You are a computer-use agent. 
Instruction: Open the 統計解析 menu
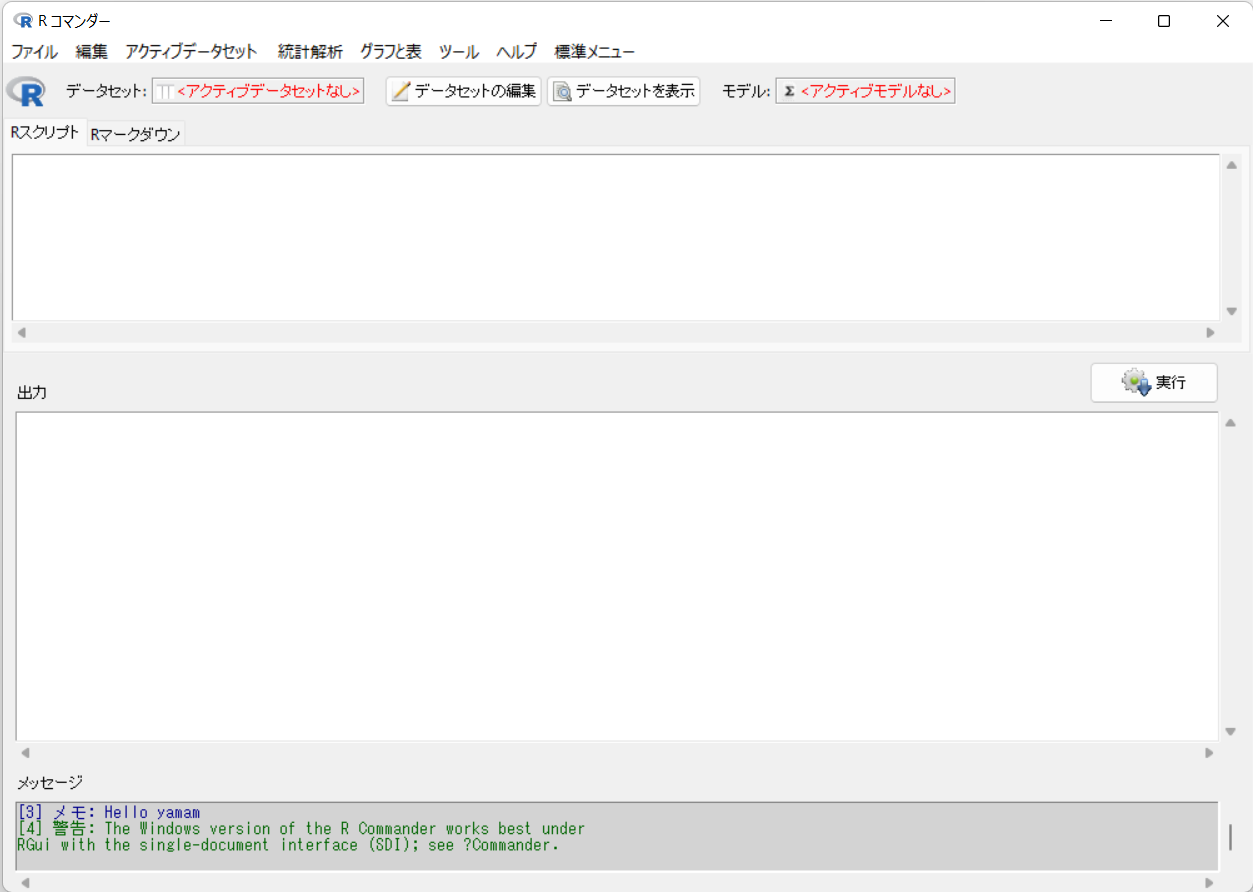[310, 52]
